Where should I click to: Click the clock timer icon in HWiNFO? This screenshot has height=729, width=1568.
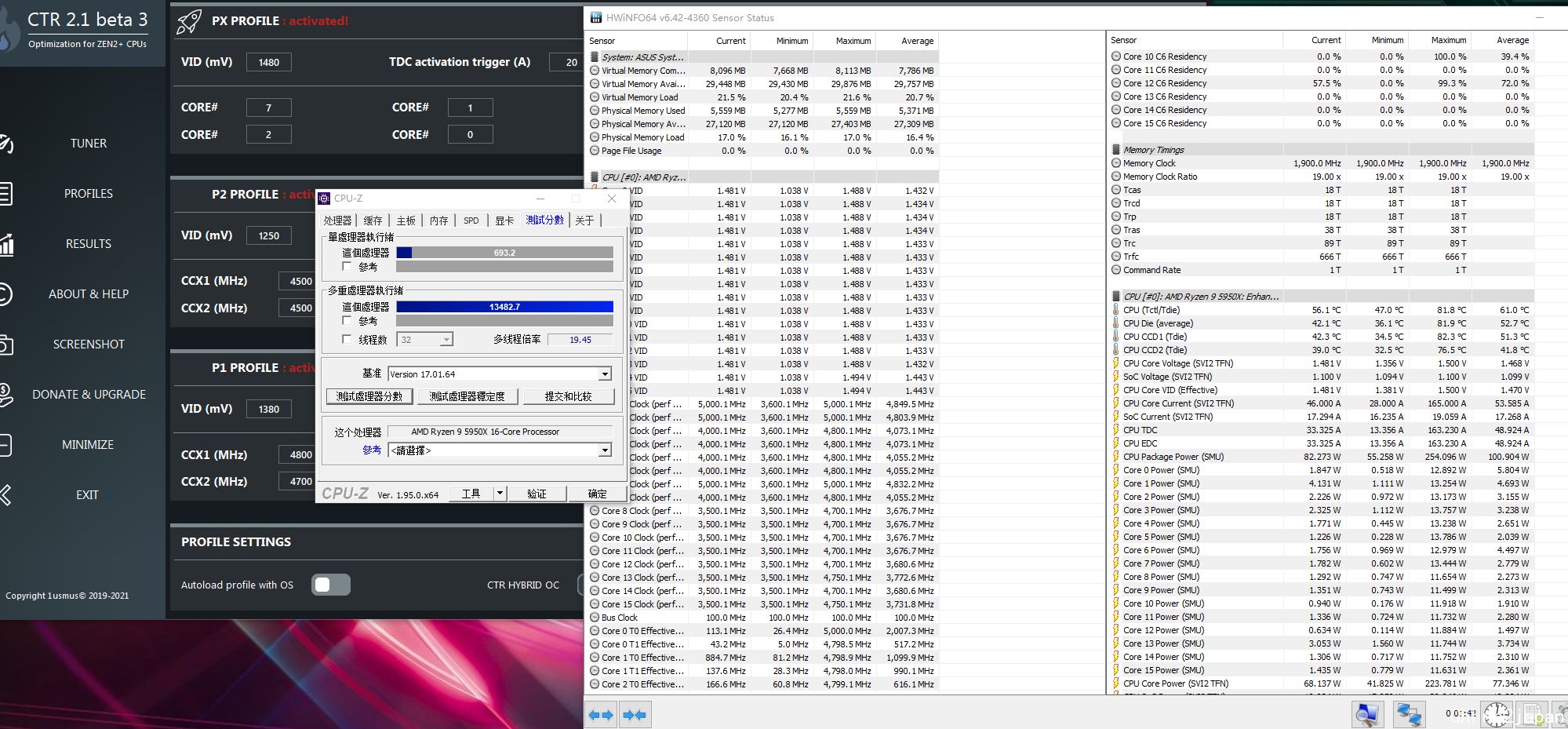click(x=1497, y=715)
